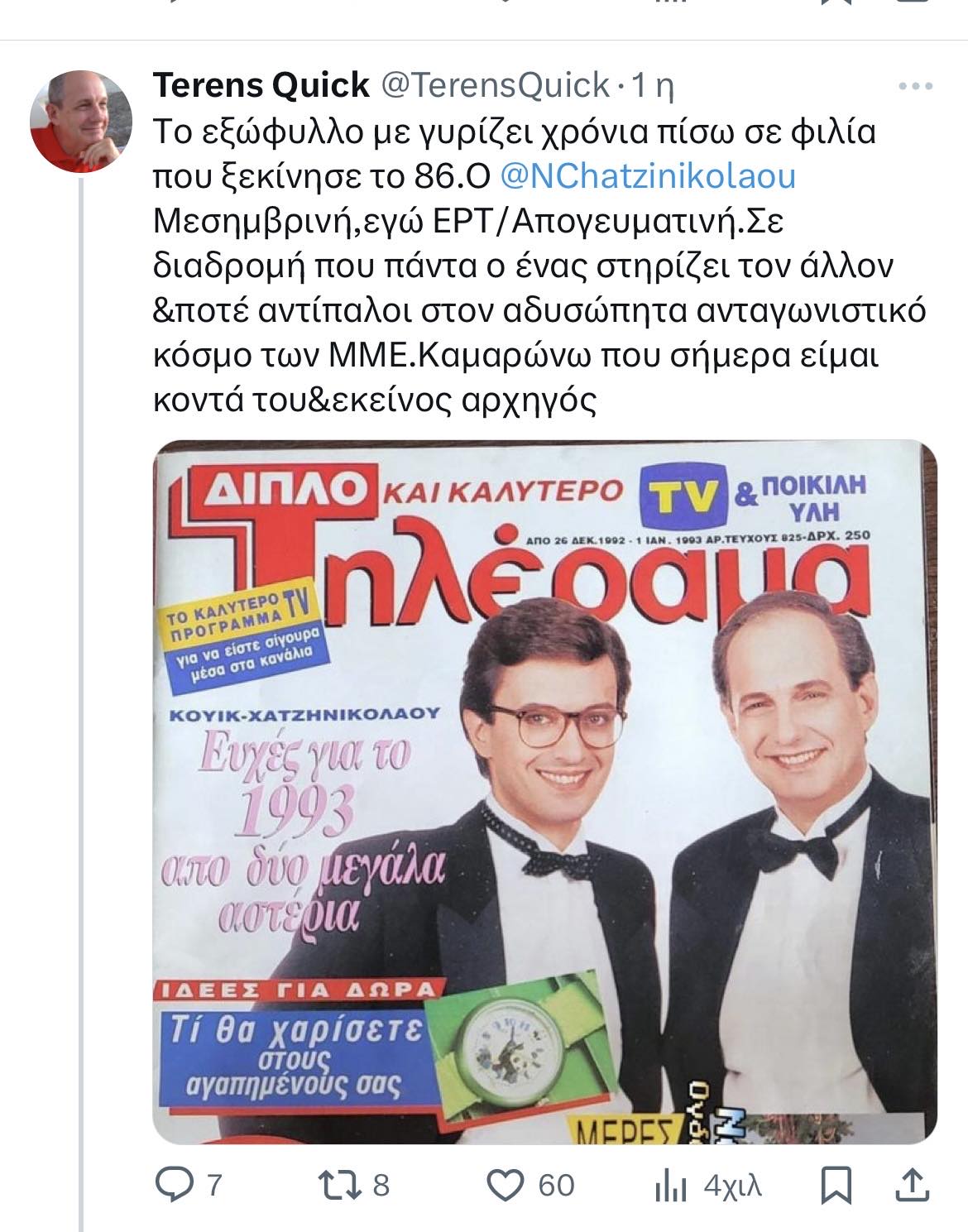Click the vertical thread line below avatar

[x=82, y=703]
